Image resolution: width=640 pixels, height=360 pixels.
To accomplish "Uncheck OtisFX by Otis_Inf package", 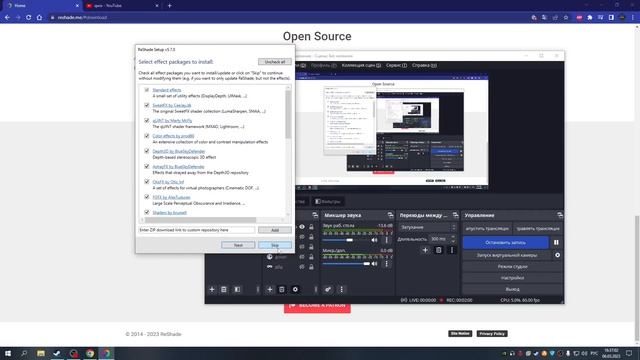I will (x=147, y=182).
